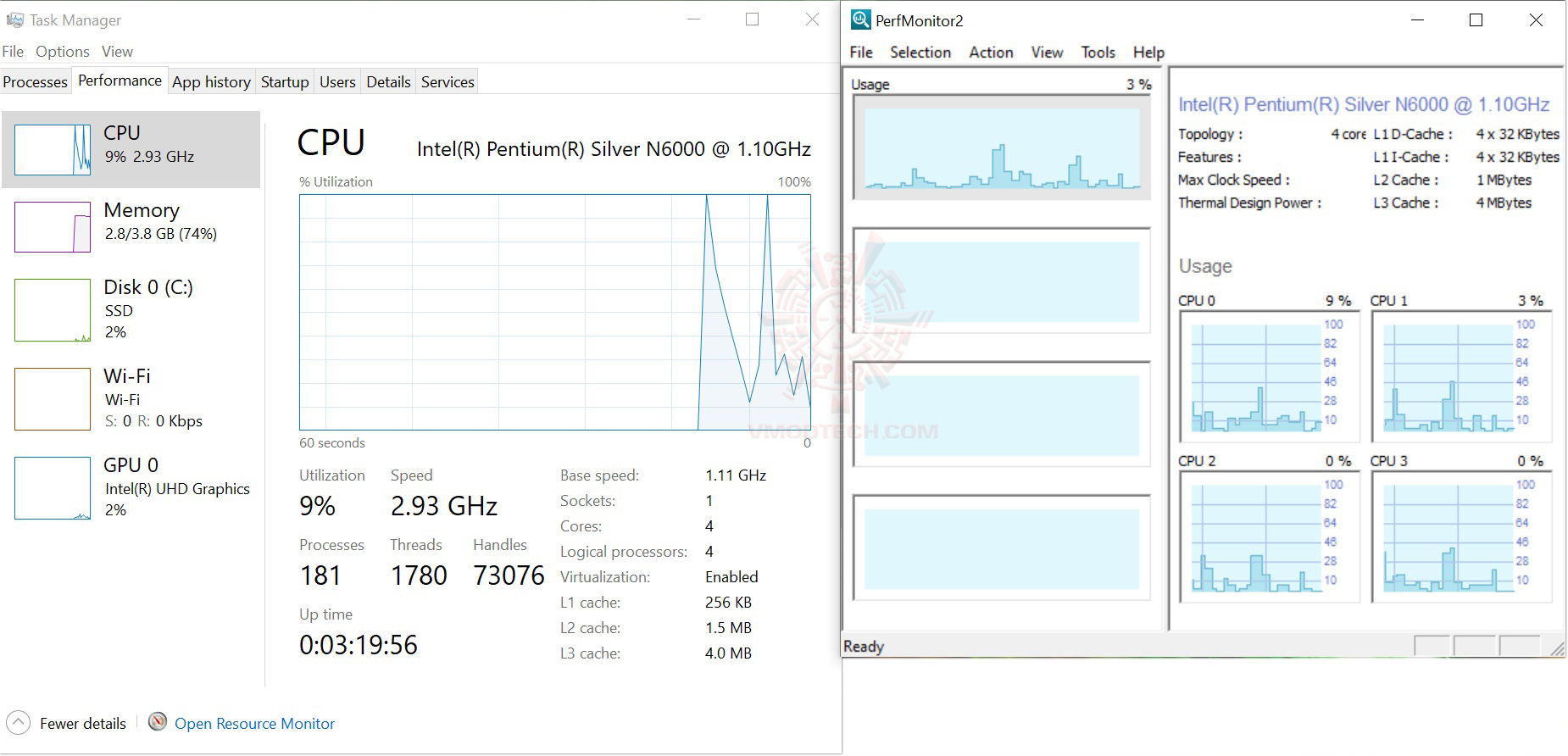
Task: Open the View menu in PerfMonitor2
Action: tap(1047, 53)
